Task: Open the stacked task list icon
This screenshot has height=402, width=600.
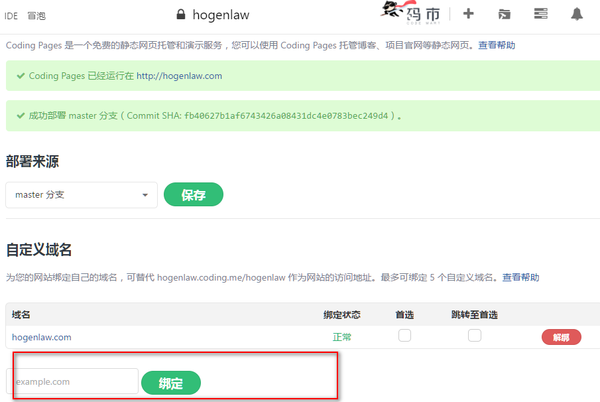Action: (540, 14)
